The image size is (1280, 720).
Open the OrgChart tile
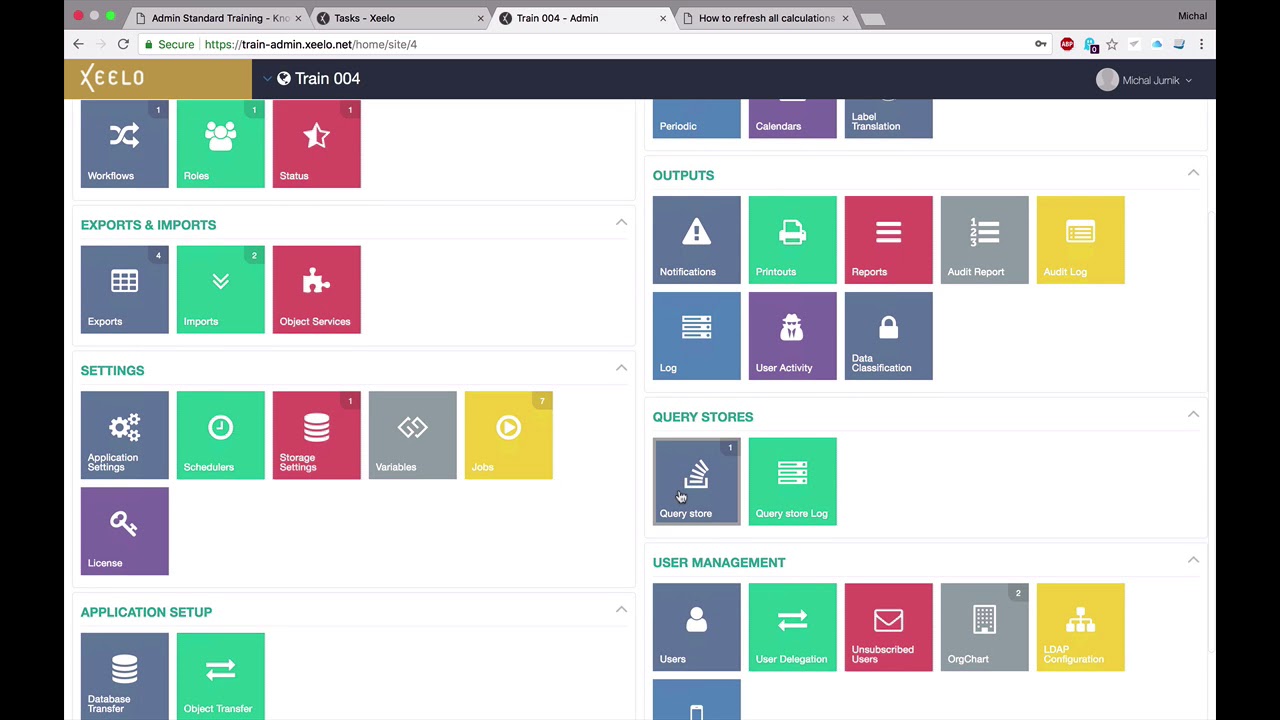[x=984, y=627]
